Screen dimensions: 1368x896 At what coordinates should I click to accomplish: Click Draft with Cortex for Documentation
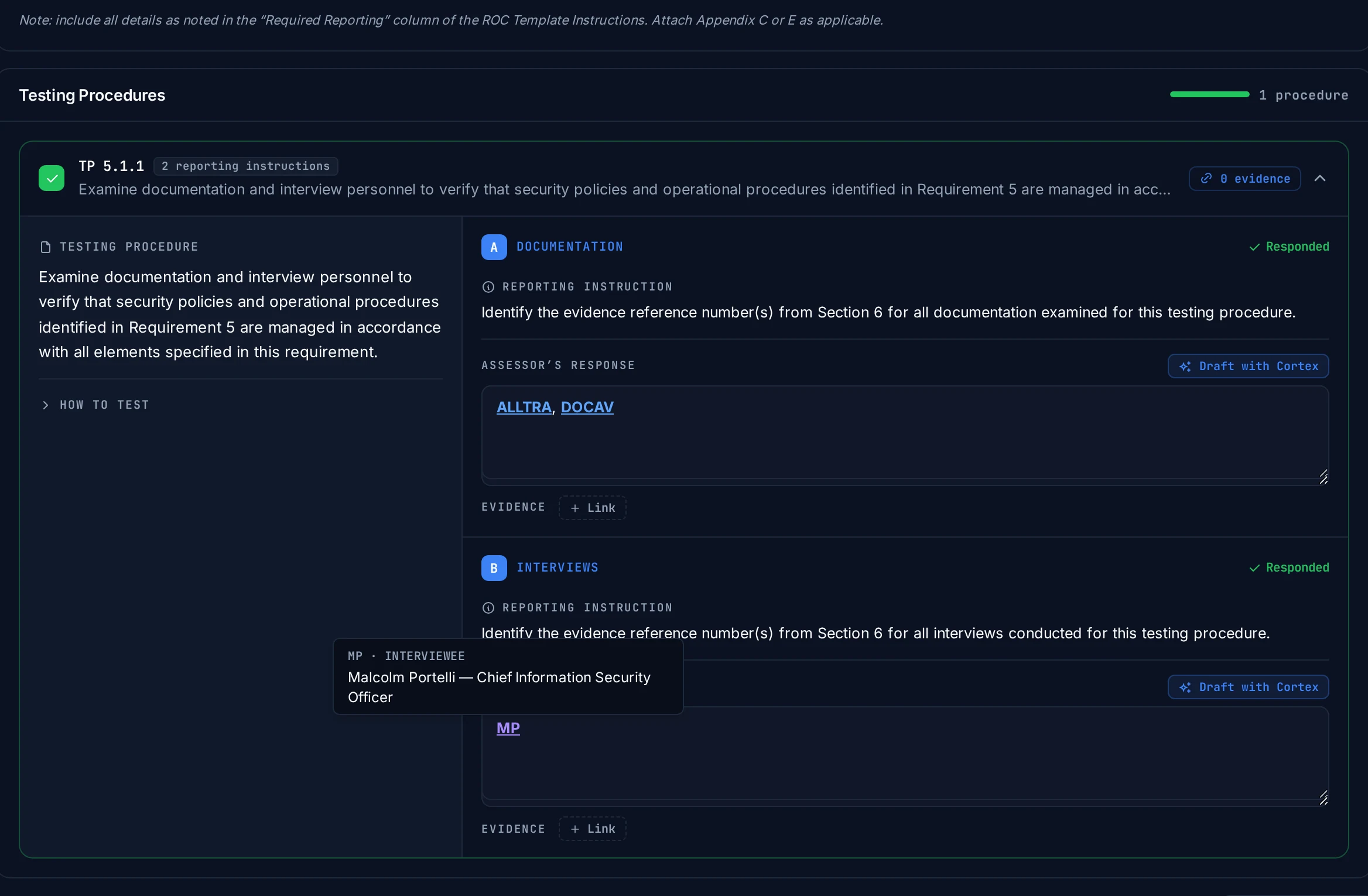(x=1249, y=365)
